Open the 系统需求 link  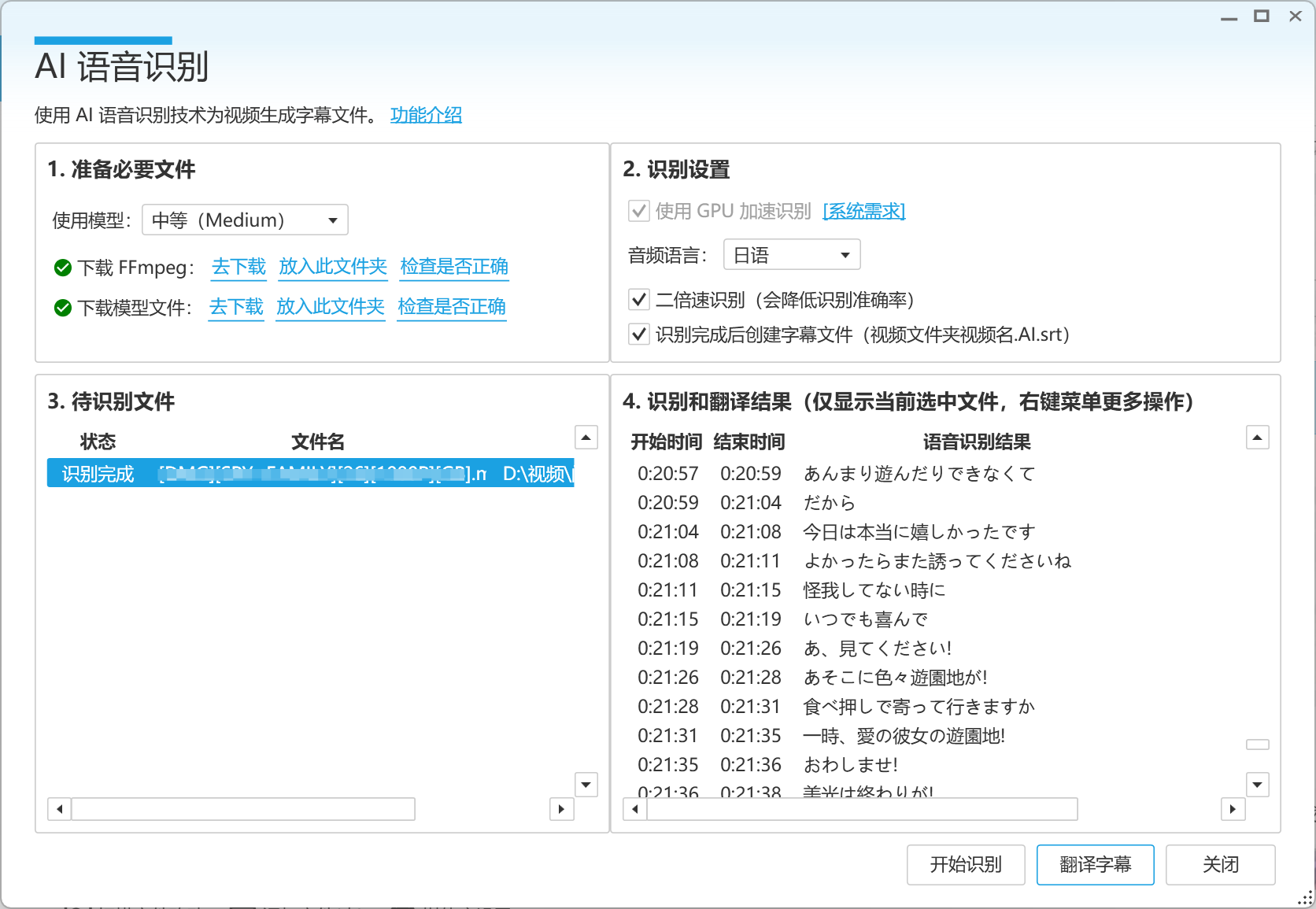point(863,211)
